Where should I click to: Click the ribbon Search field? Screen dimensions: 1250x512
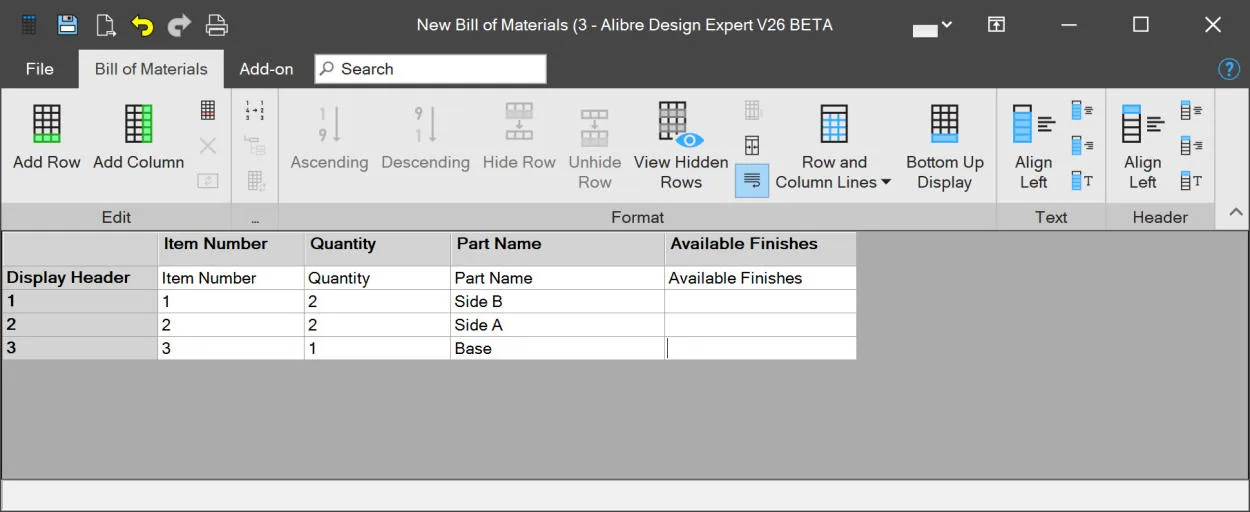click(430, 69)
